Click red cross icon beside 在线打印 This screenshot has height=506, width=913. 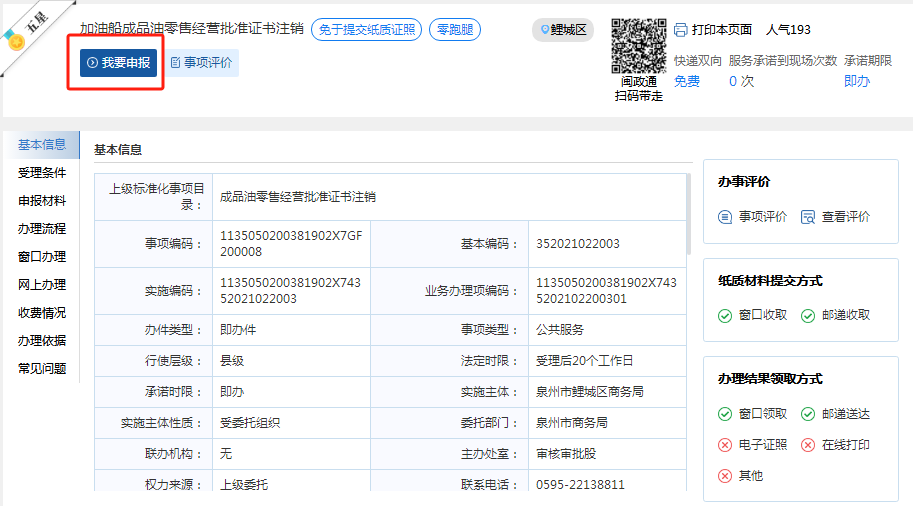point(808,445)
